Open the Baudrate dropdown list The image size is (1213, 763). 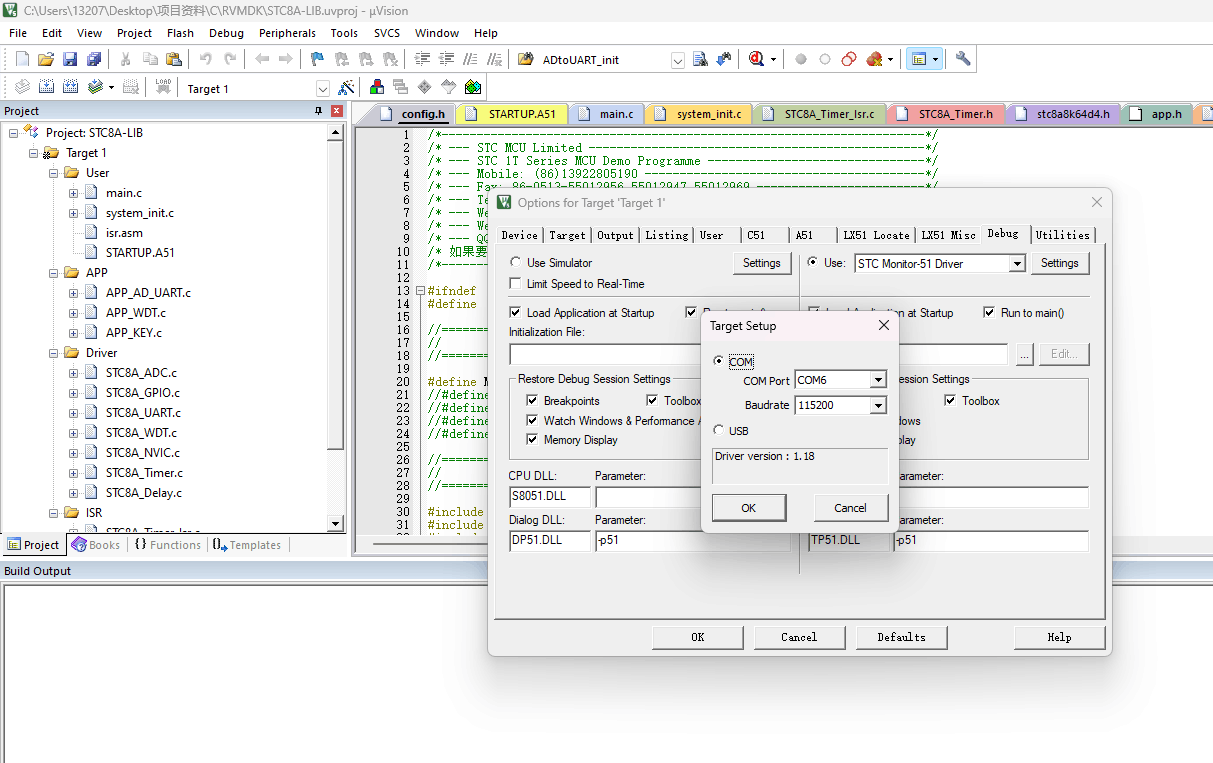(x=877, y=406)
